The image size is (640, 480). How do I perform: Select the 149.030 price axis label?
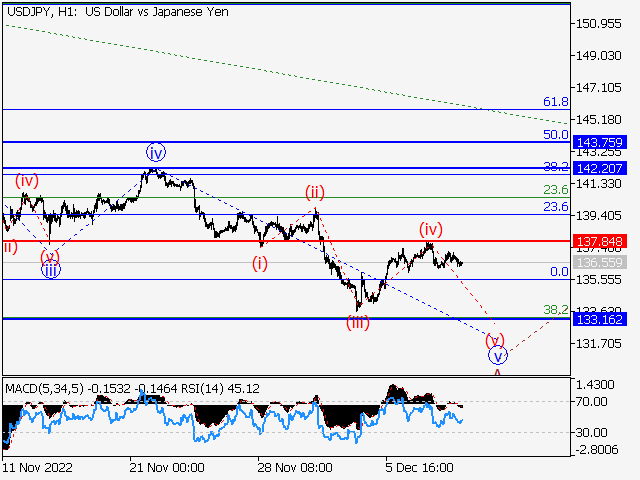[598, 56]
